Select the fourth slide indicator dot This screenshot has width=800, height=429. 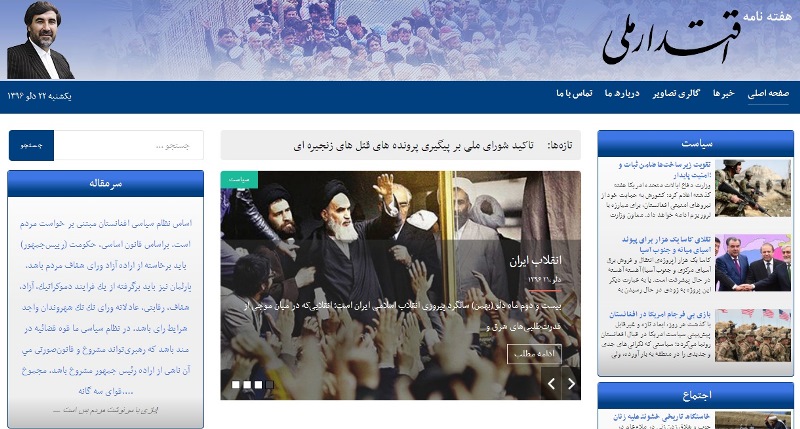(269, 385)
